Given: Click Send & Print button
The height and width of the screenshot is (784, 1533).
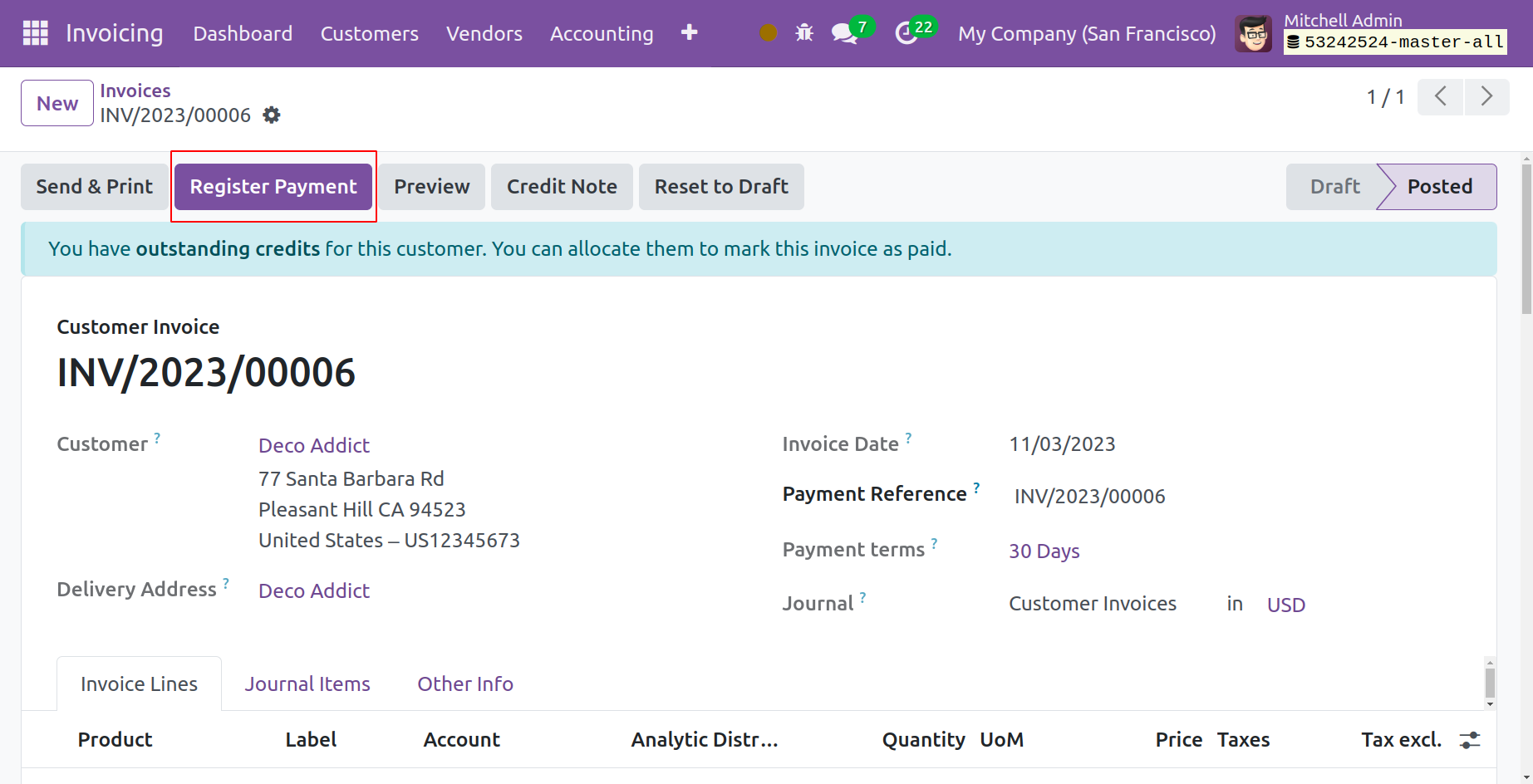Looking at the screenshot, I should click(x=95, y=187).
